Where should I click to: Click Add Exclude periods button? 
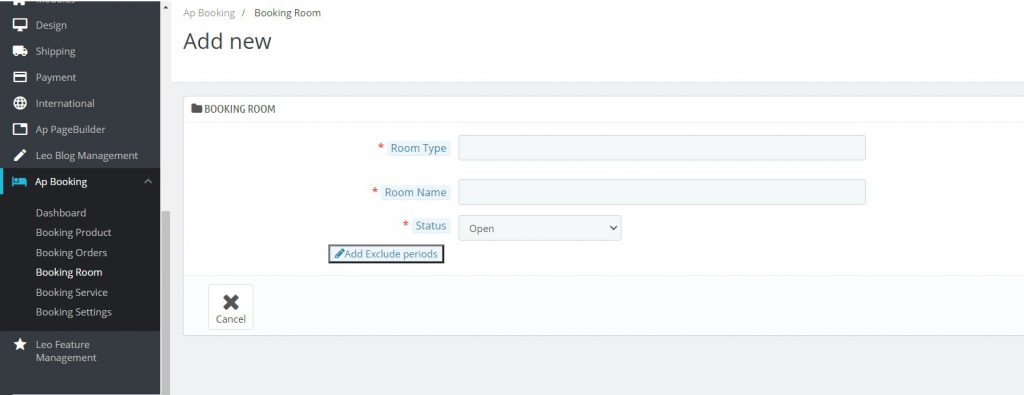tap(386, 253)
